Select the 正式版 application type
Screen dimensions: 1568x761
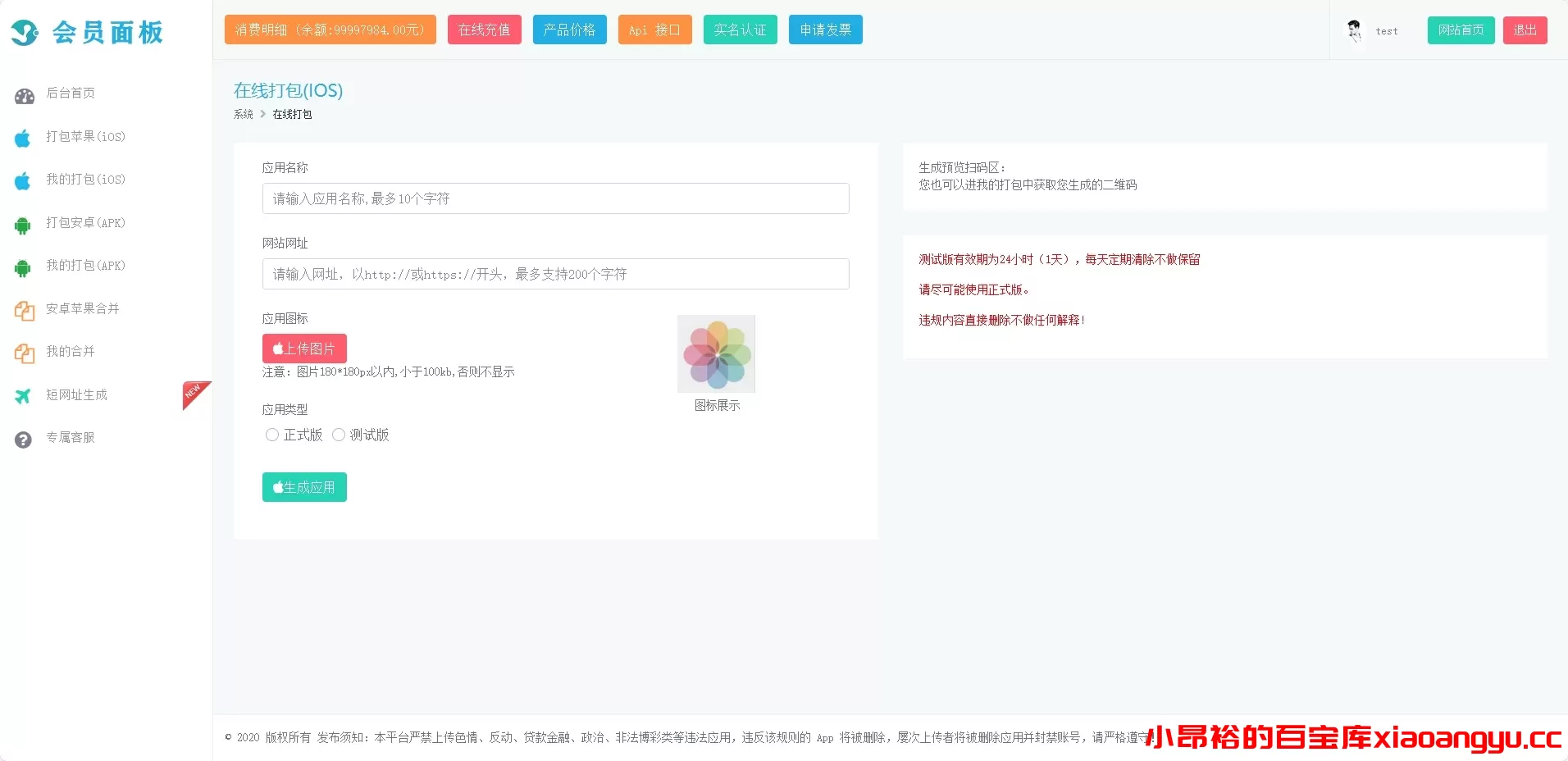272,435
